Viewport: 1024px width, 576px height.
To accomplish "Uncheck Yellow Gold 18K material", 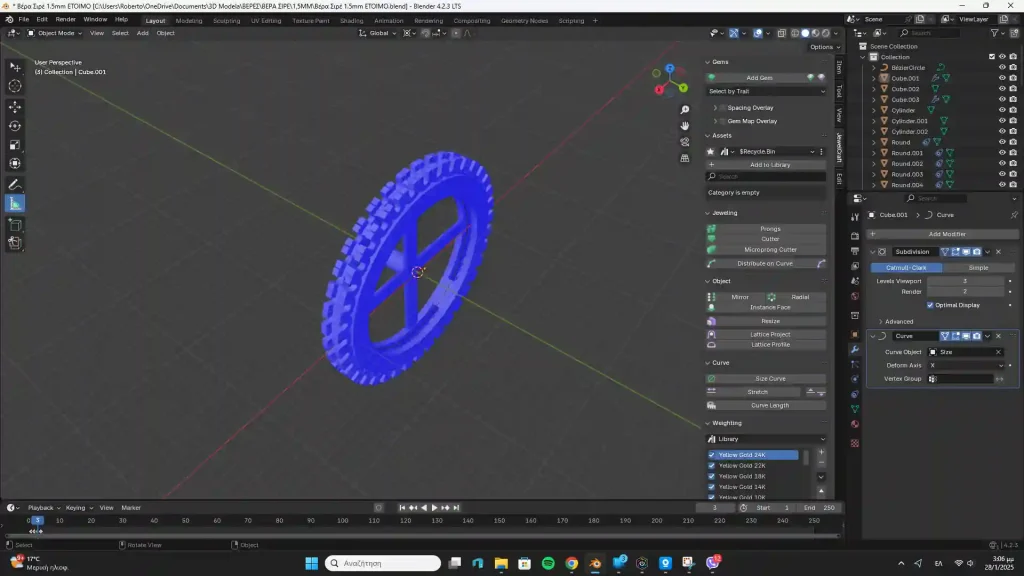I will tap(712, 476).
